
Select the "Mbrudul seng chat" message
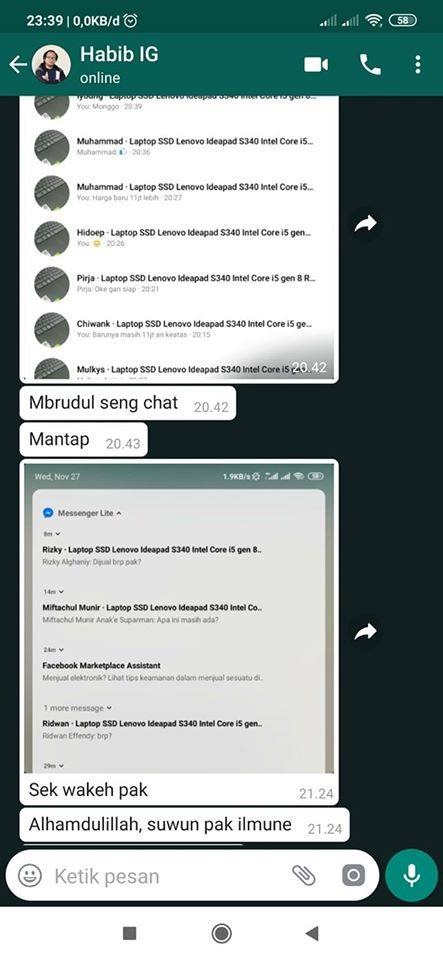pyautogui.click(x=128, y=403)
